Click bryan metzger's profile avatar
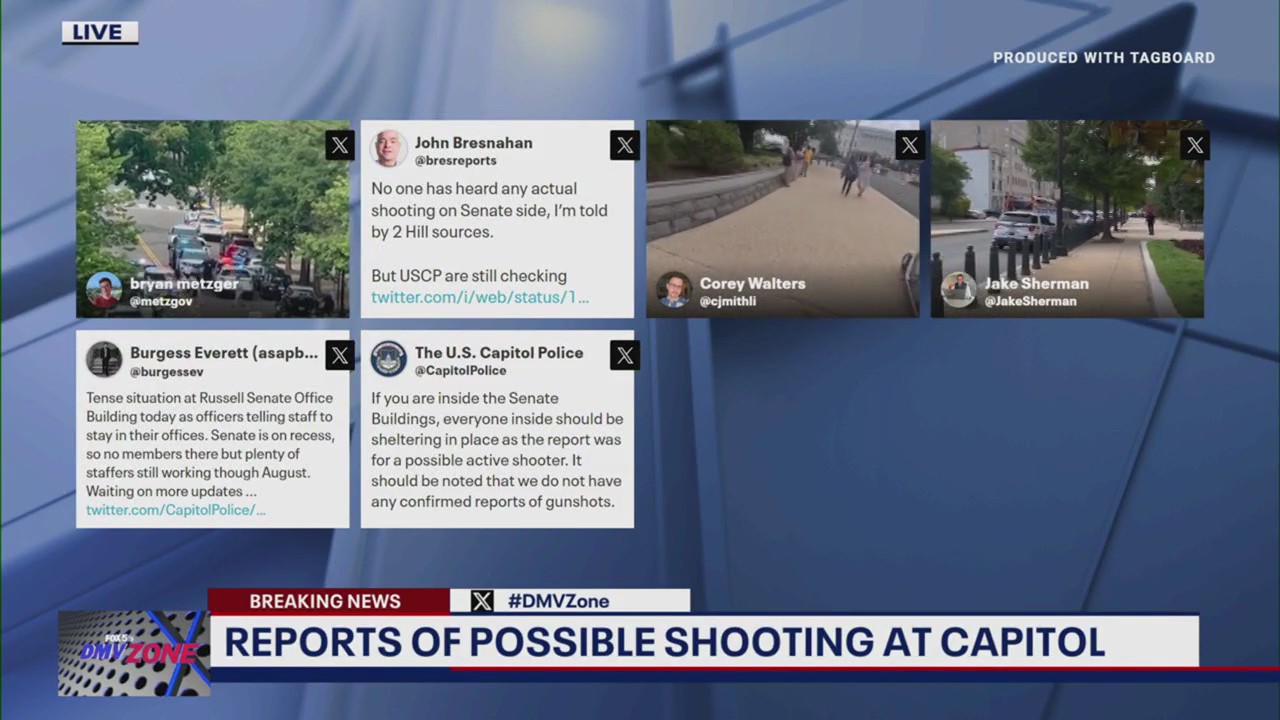Image resolution: width=1280 pixels, height=720 pixels. pos(104,291)
